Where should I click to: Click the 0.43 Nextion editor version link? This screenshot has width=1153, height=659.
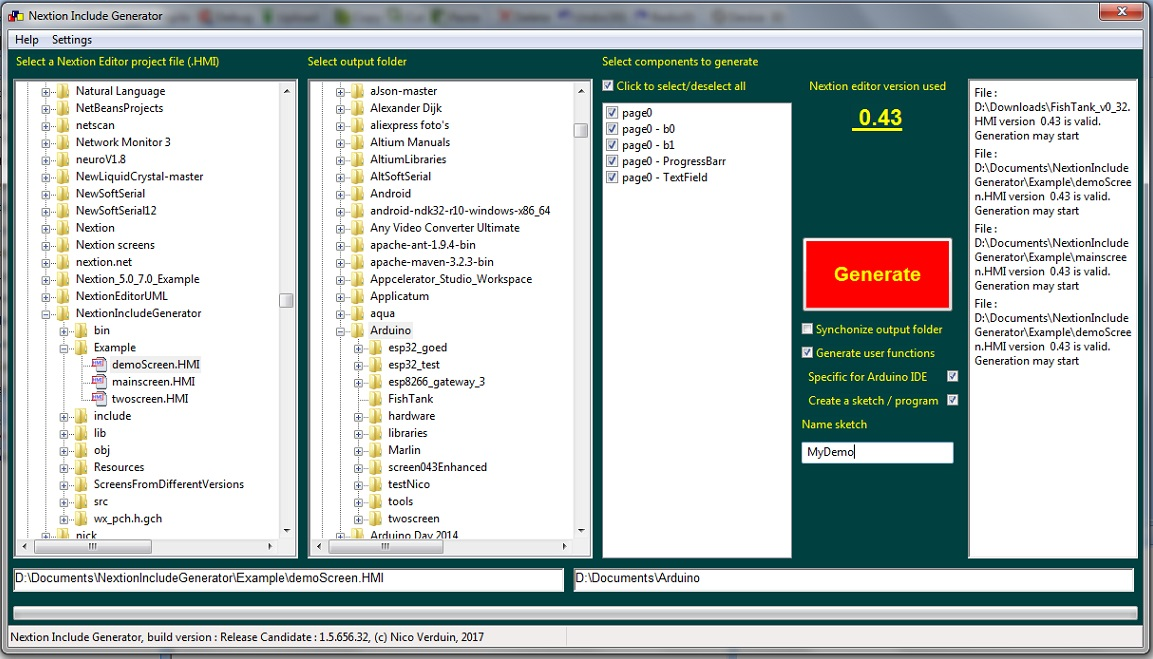[879, 118]
